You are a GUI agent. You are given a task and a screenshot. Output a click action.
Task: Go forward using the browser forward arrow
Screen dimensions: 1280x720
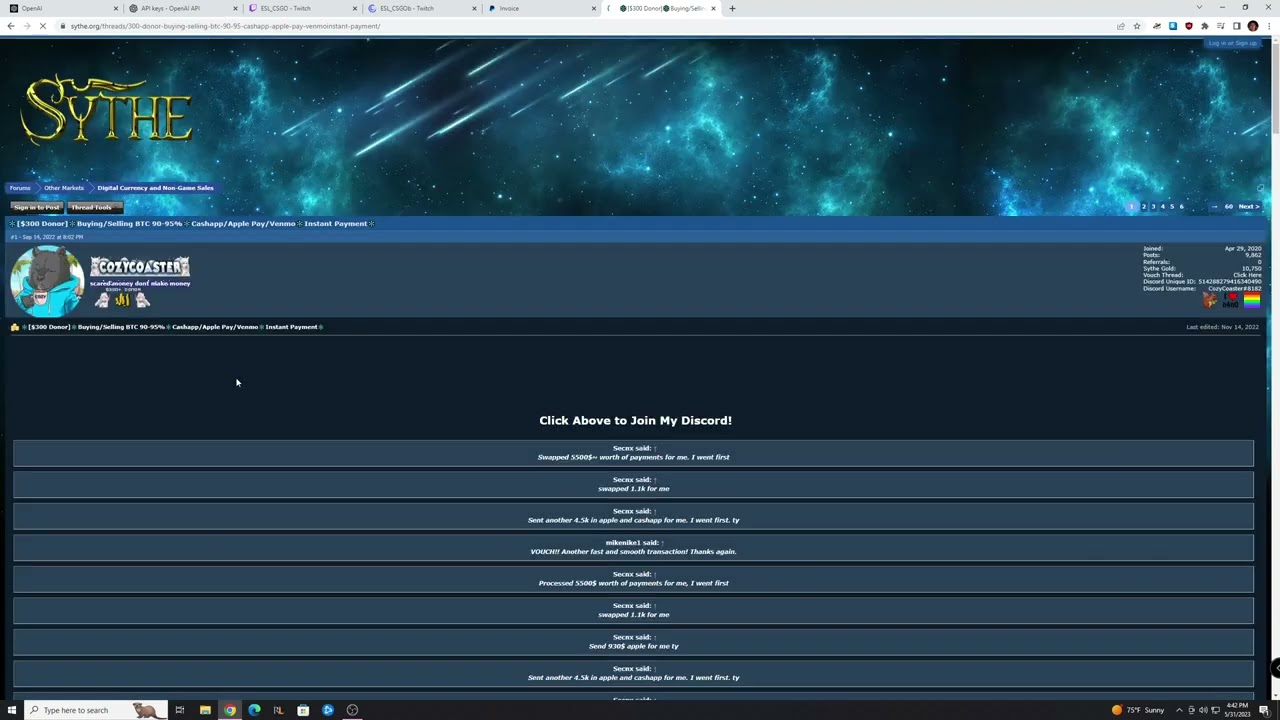tap(26, 26)
